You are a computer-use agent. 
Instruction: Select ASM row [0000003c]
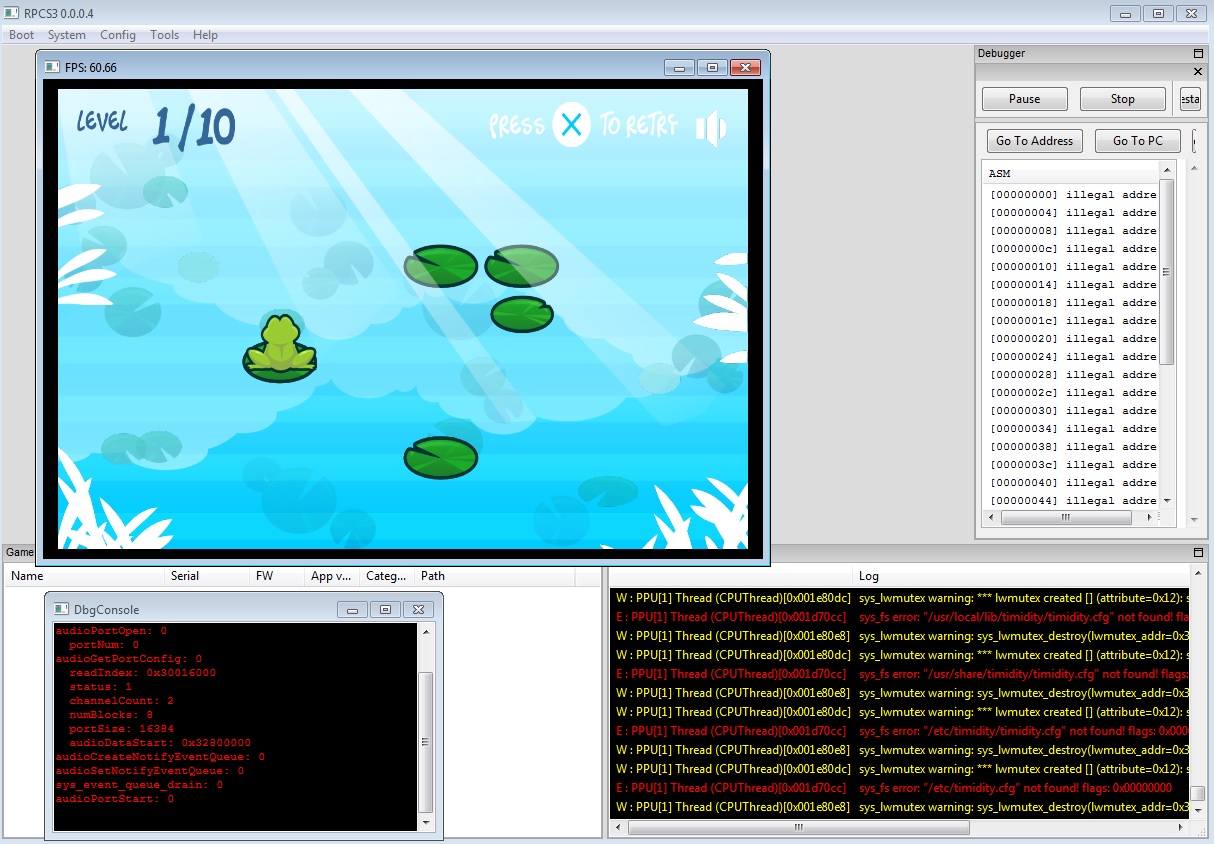[x=1072, y=465]
